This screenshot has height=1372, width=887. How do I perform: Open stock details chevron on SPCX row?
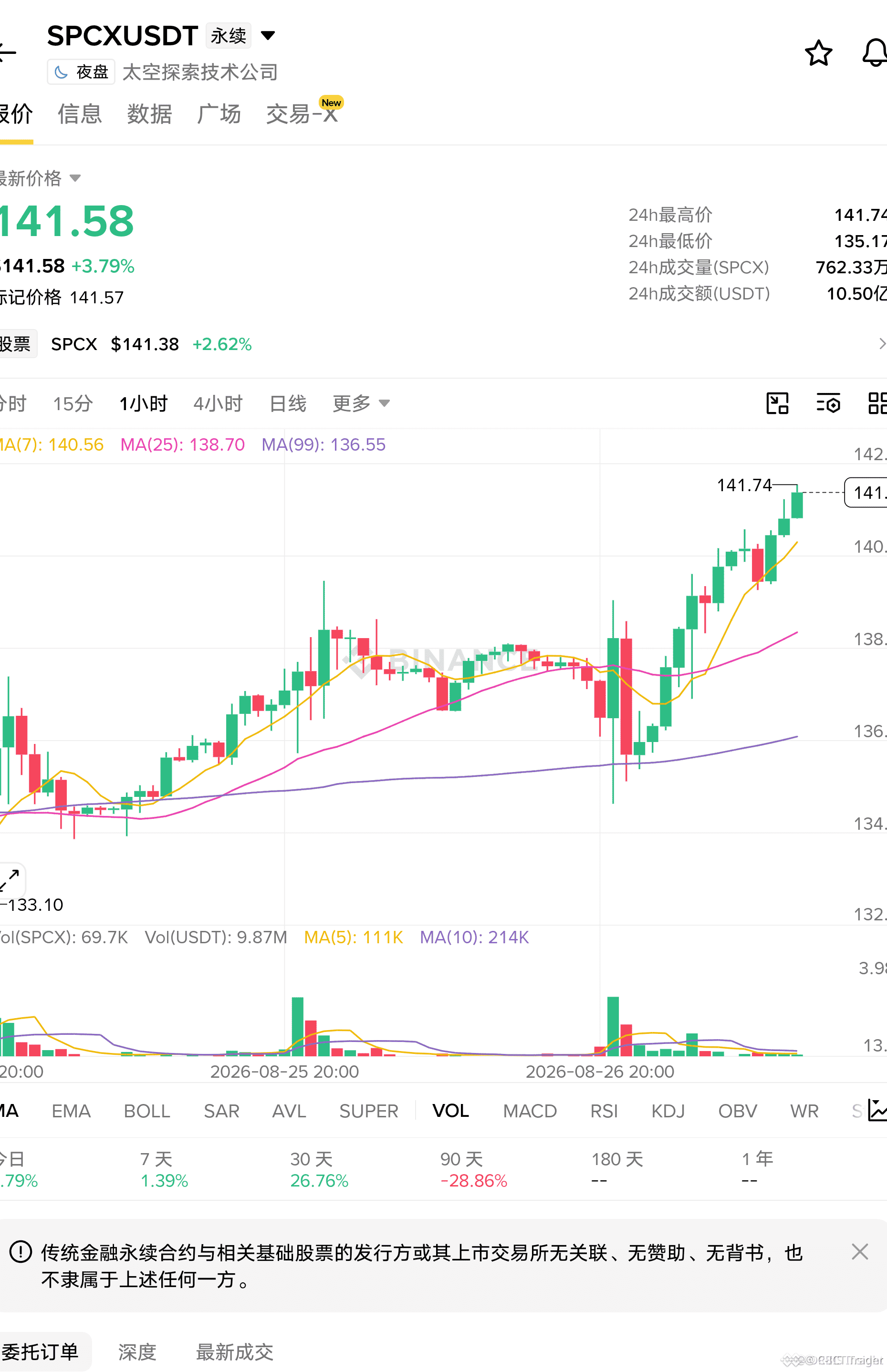(881, 344)
